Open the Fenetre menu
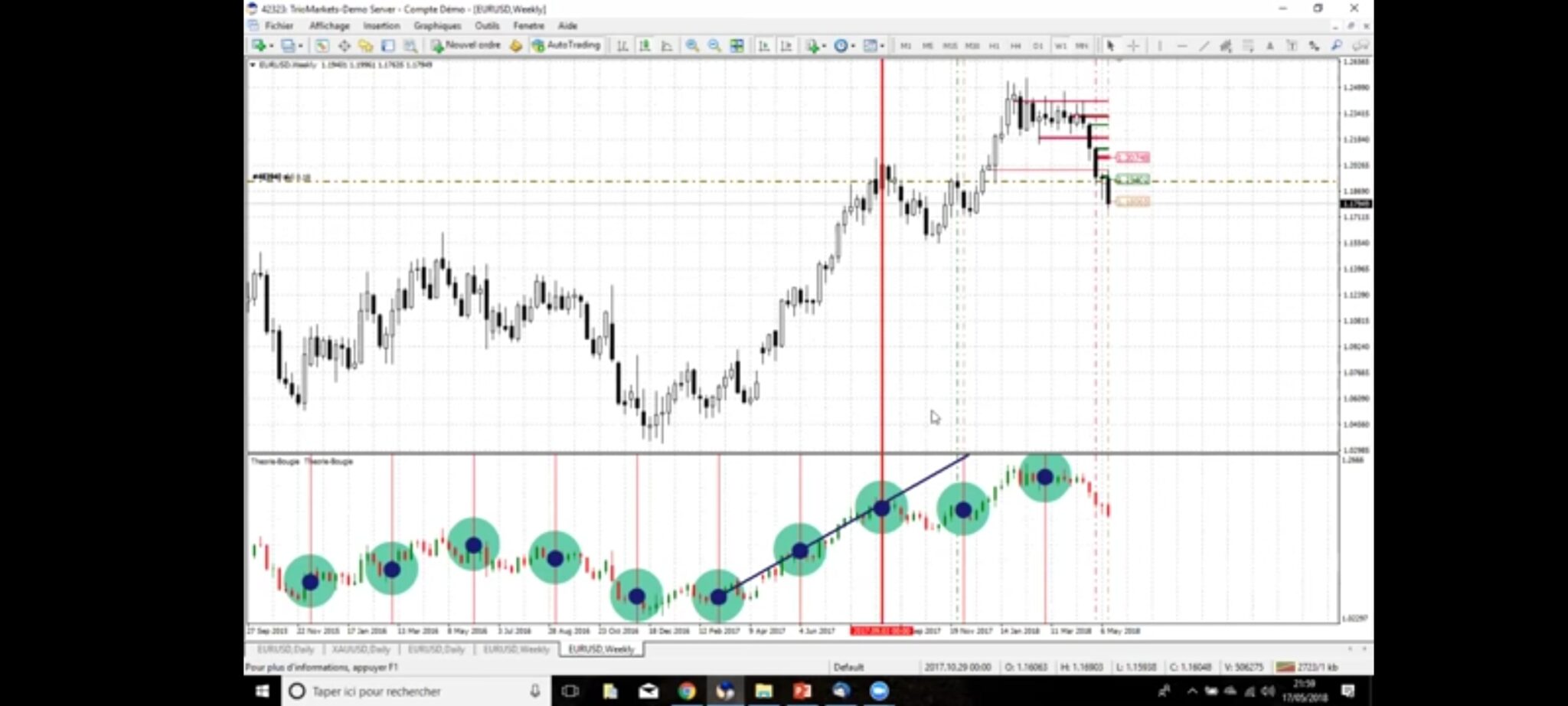Viewport: 1568px width, 706px height. [528, 26]
